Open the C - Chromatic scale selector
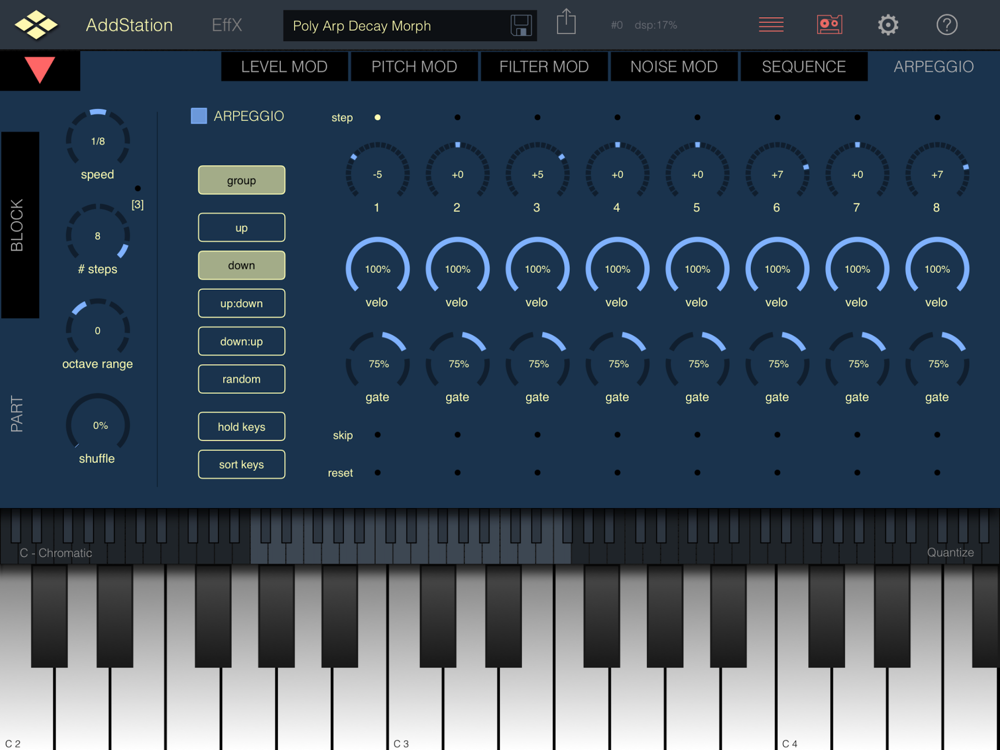The image size is (1000, 750). (x=55, y=553)
